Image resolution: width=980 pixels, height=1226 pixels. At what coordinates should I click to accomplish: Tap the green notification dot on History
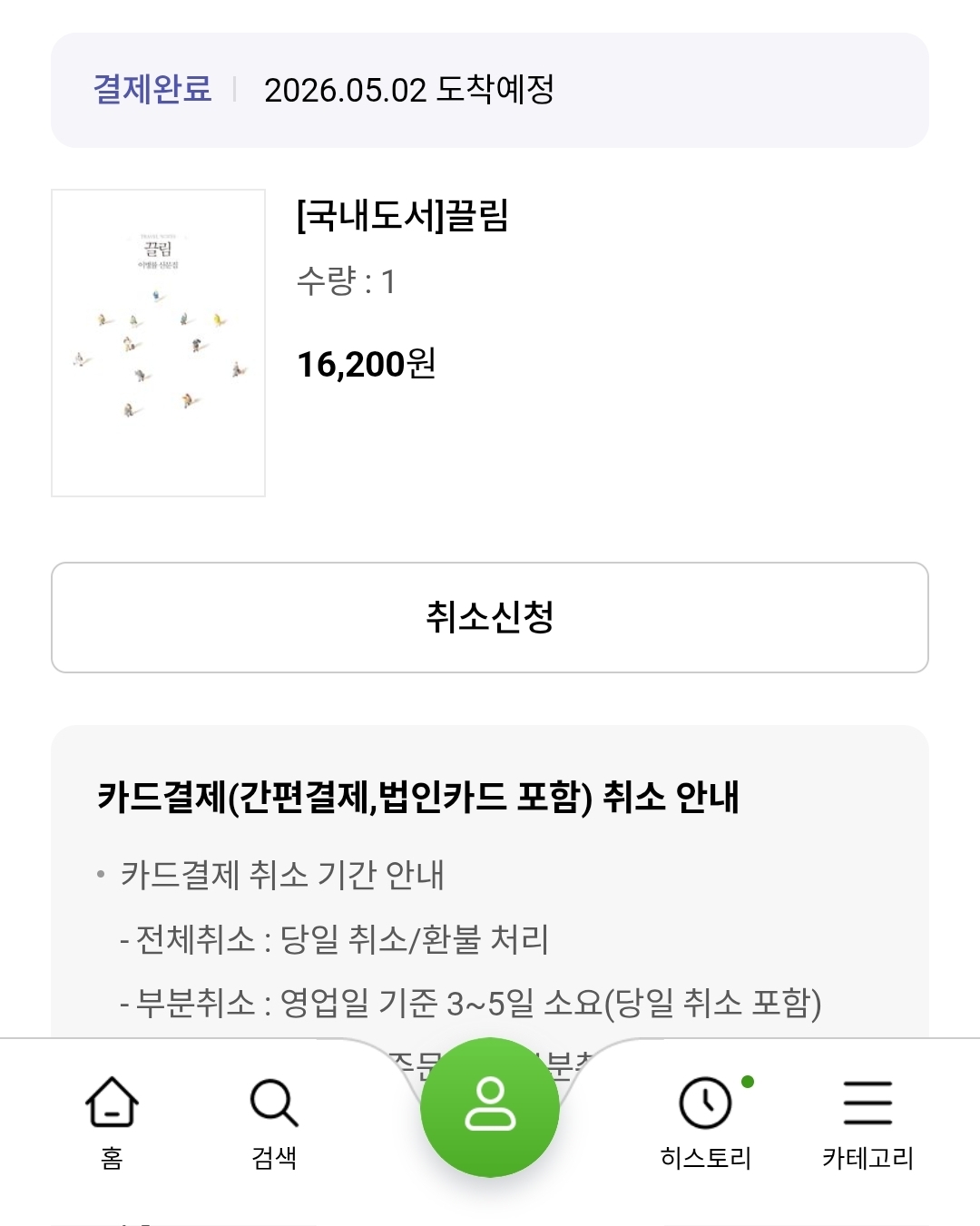[x=748, y=1082]
